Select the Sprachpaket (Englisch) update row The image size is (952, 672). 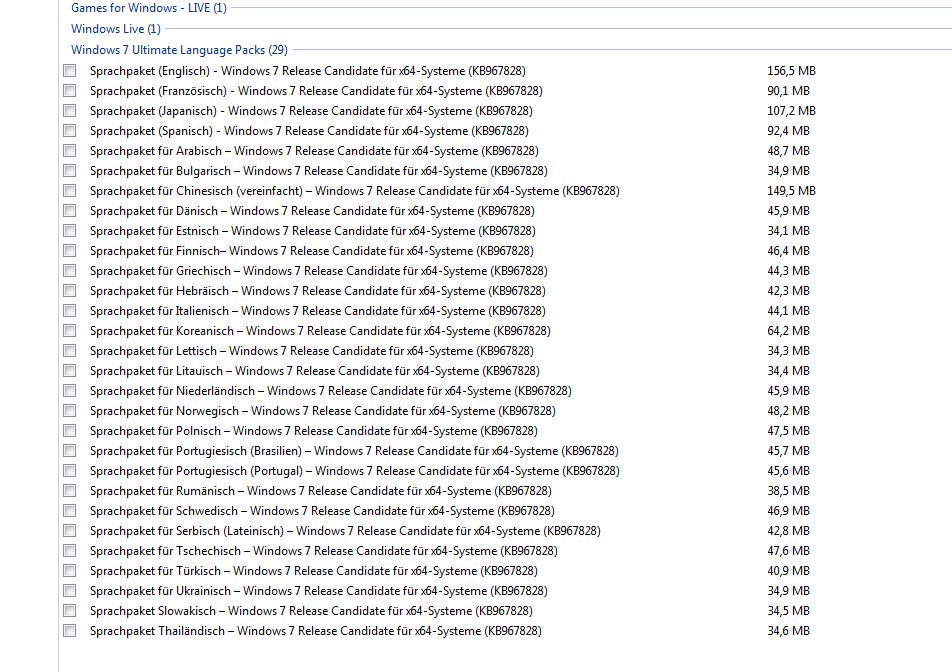tap(308, 71)
